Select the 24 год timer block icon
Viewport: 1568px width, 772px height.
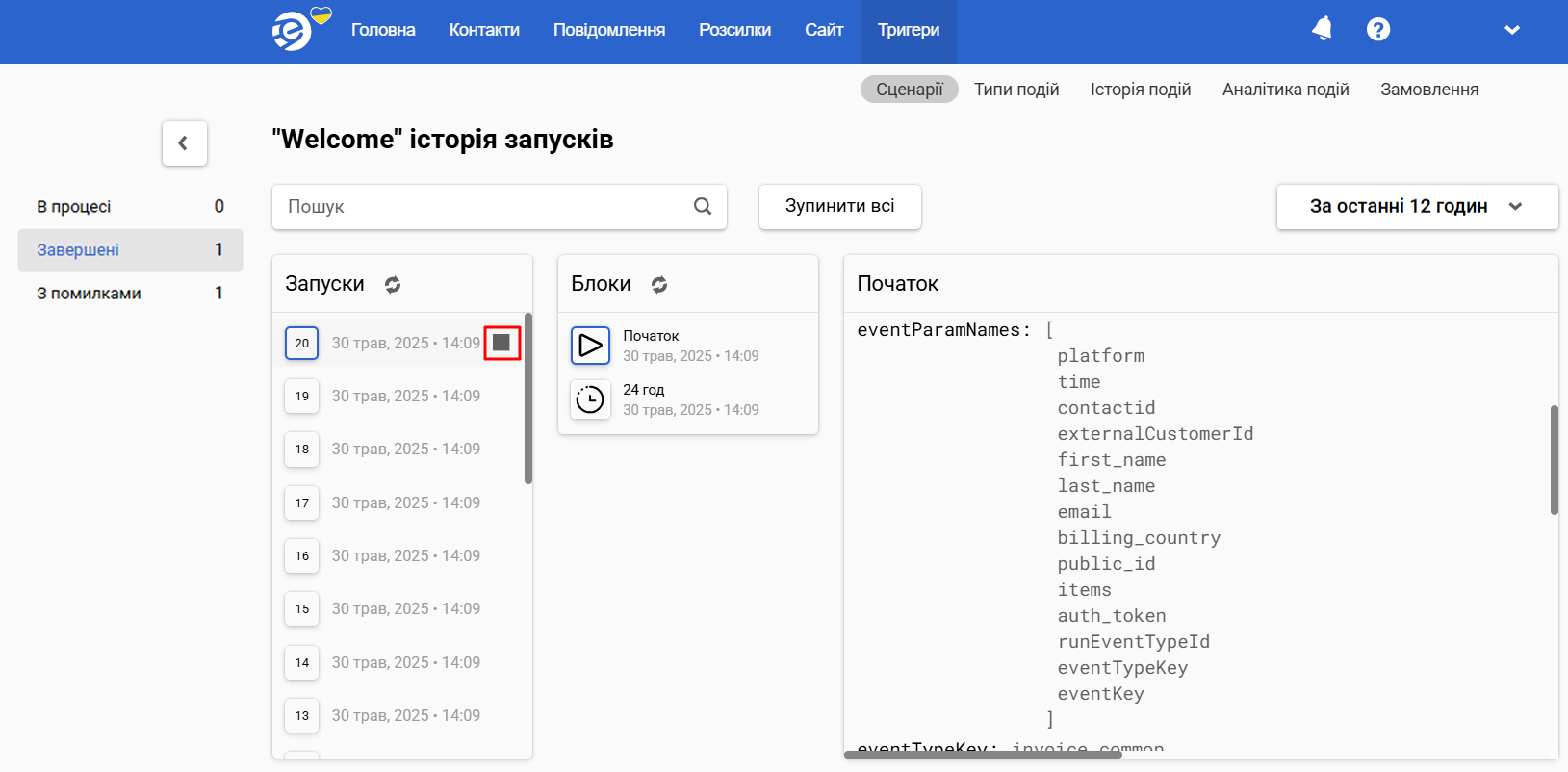(590, 399)
